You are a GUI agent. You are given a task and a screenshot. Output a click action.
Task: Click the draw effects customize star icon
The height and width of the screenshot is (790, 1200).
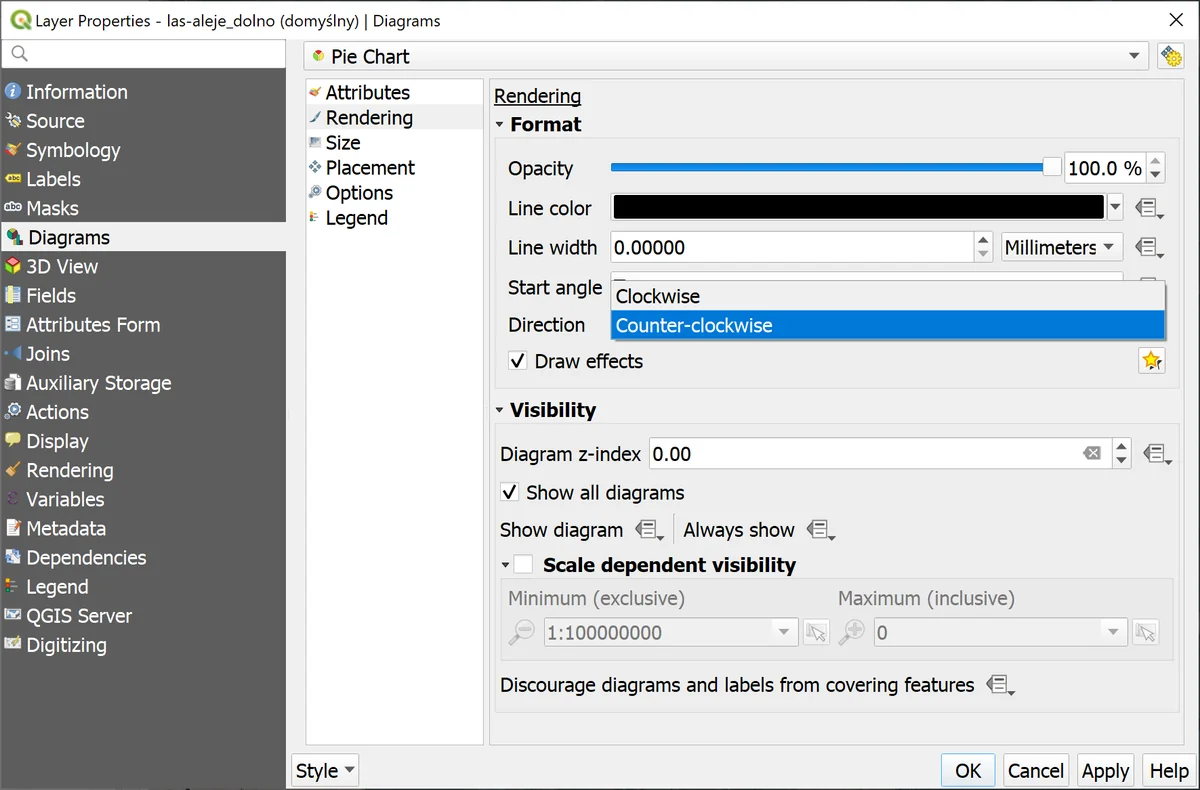(1151, 361)
